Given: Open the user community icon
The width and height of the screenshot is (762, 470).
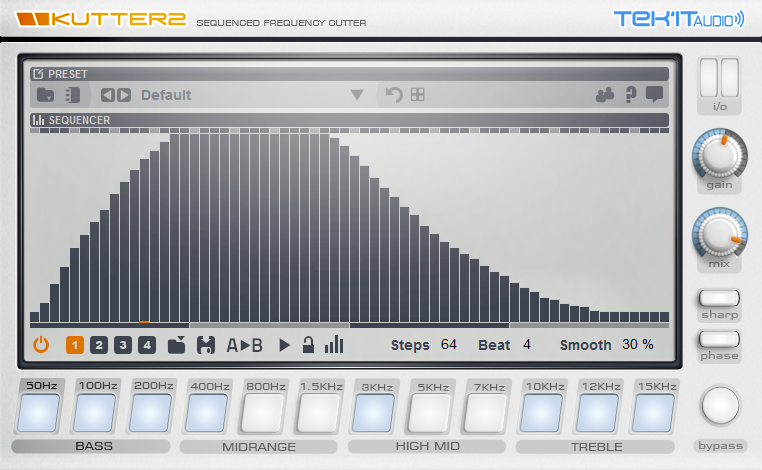Looking at the screenshot, I should click(605, 94).
